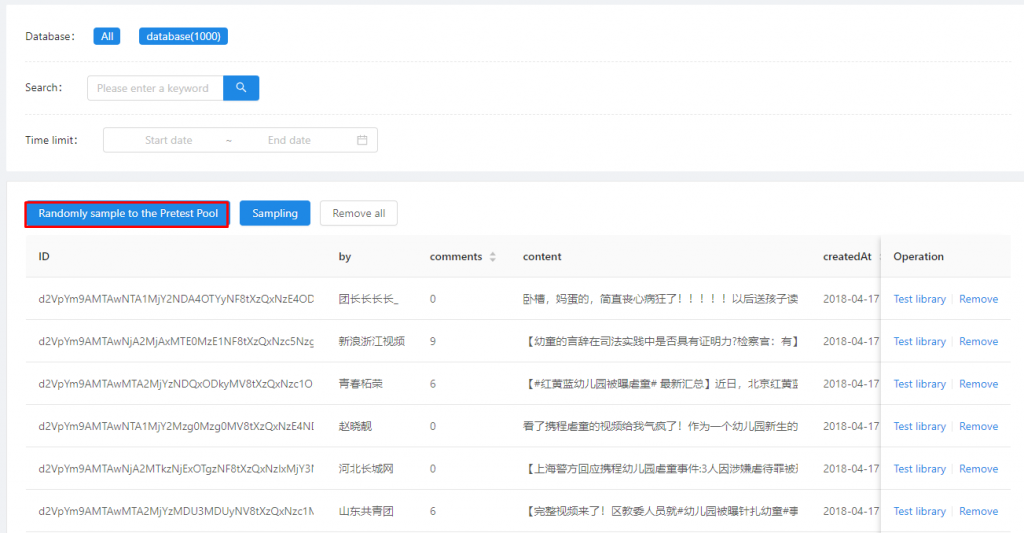Sort by the comments column arrows
This screenshot has height=533, width=1024.
(492, 257)
